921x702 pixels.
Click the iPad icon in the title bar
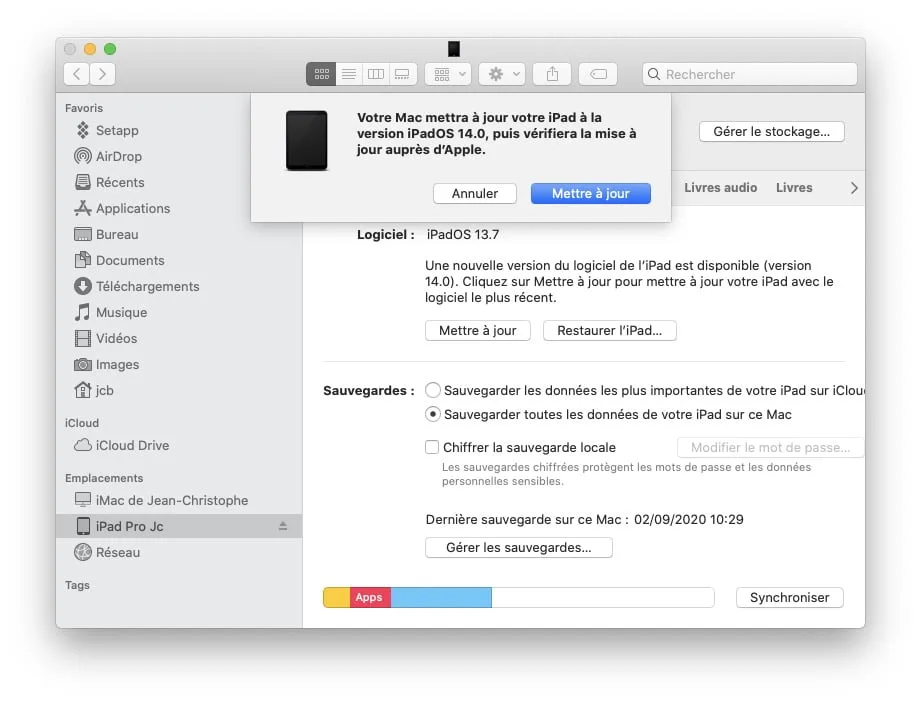pyautogui.click(x=454, y=49)
